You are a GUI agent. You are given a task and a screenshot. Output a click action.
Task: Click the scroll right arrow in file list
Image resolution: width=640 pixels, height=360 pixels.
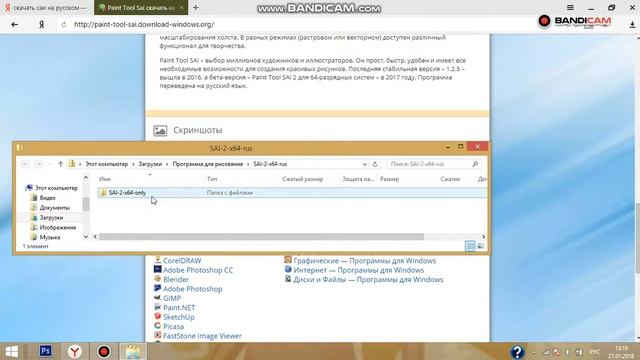[483, 237]
